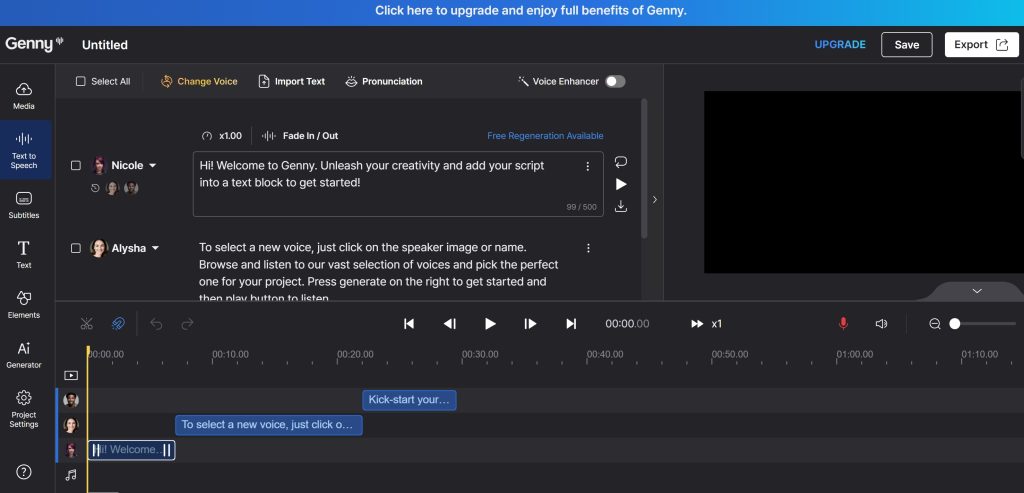The image size is (1024, 493).
Task: Click into Nicole's script text field
Action: [x=398, y=184]
